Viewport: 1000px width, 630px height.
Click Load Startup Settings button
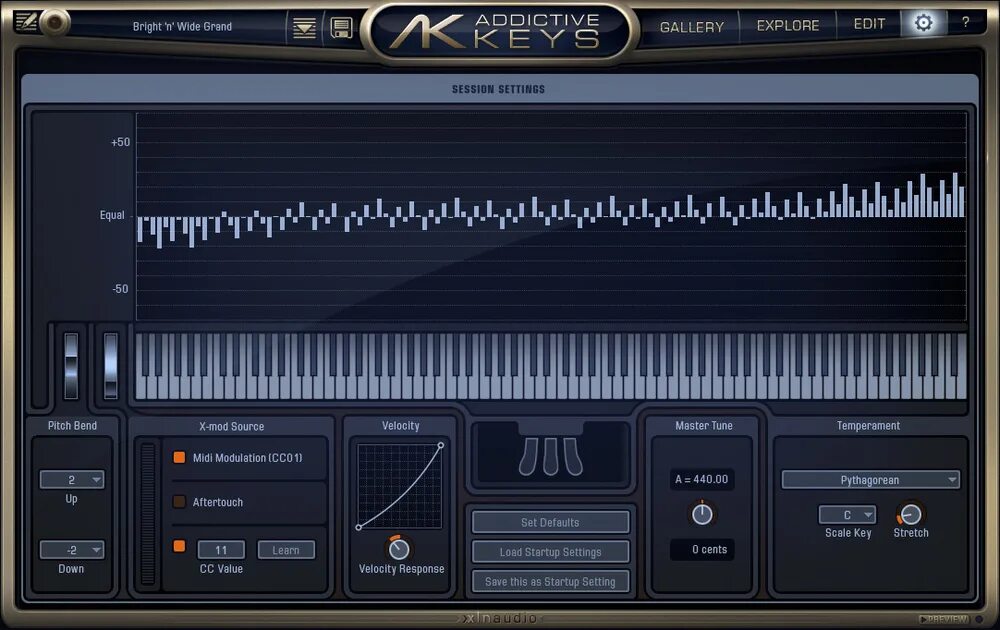pyautogui.click(x=550, y=552)
